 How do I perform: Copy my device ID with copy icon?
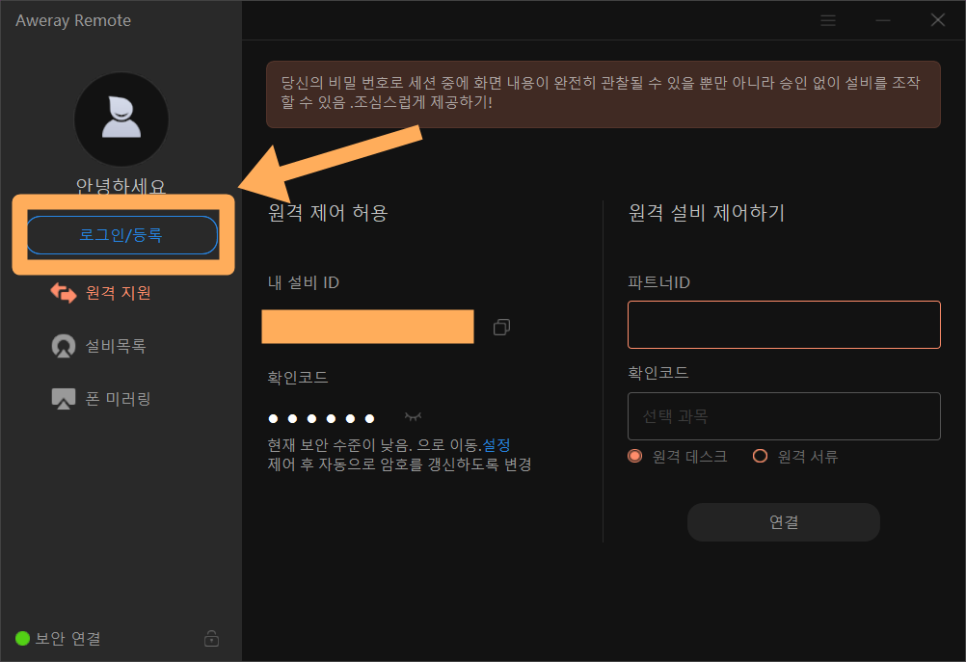tap(501, 327)
